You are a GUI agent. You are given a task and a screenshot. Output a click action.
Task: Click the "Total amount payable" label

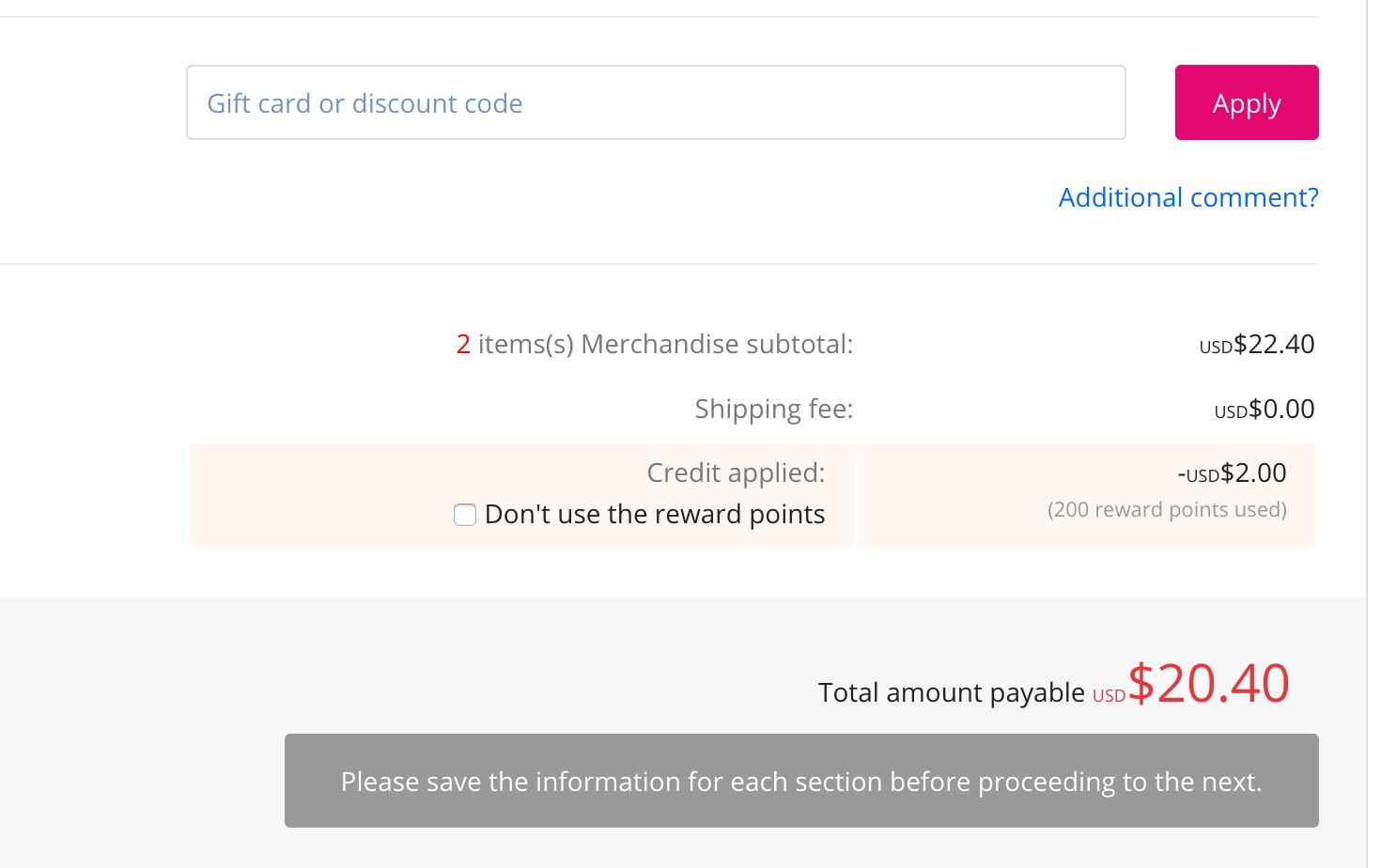951,693
